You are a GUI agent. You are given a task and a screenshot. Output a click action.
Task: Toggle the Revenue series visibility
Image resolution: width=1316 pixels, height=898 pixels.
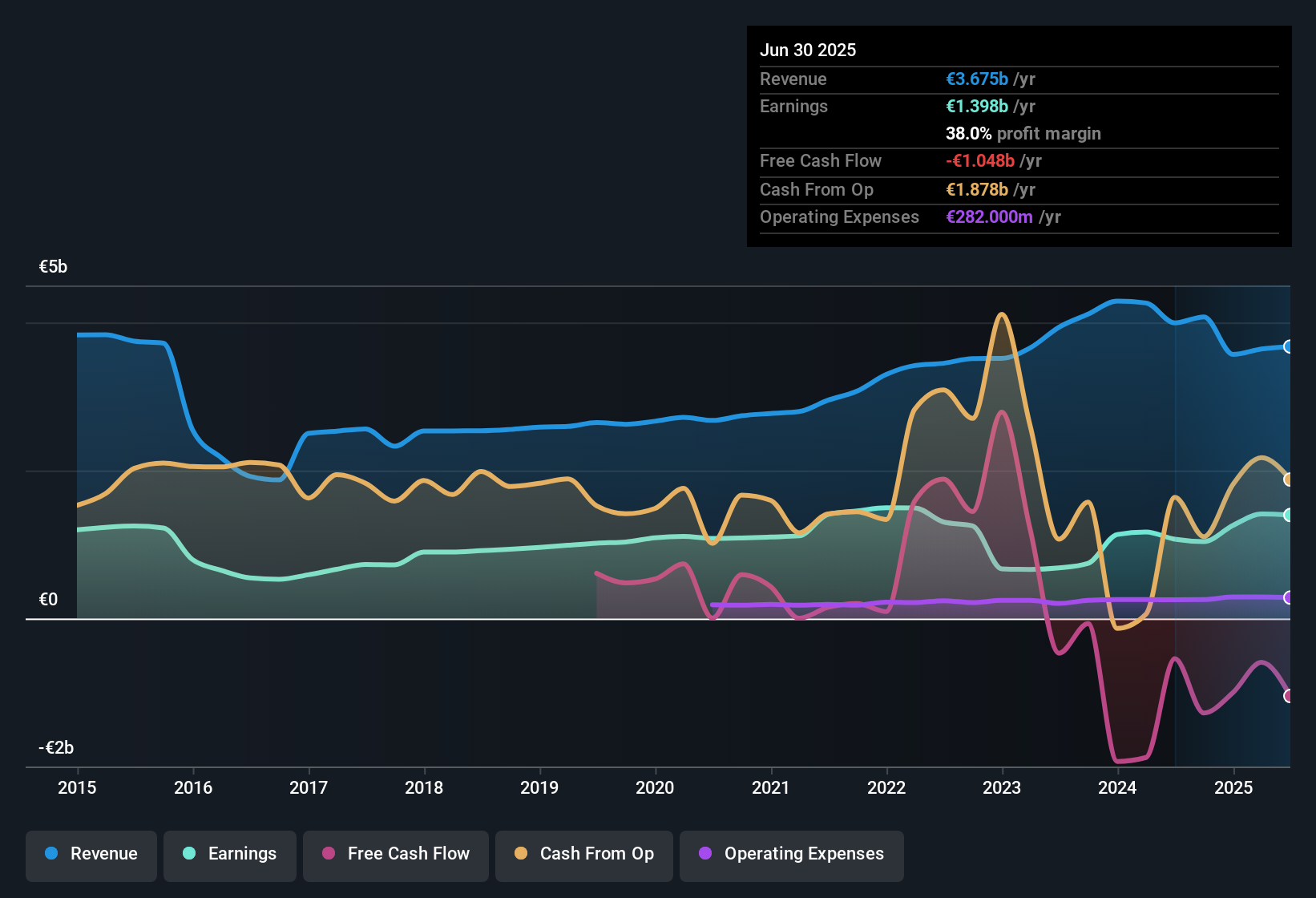(91, 855)
